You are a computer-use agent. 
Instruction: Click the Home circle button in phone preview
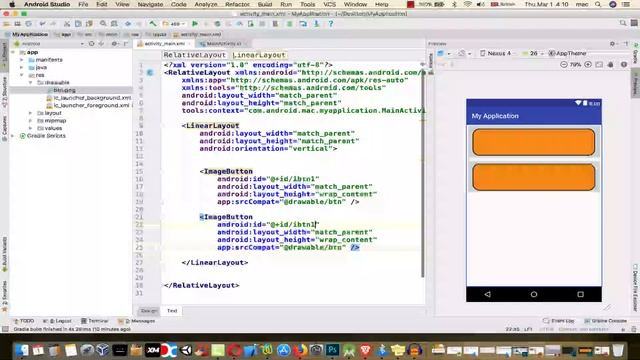click(534, 294)
